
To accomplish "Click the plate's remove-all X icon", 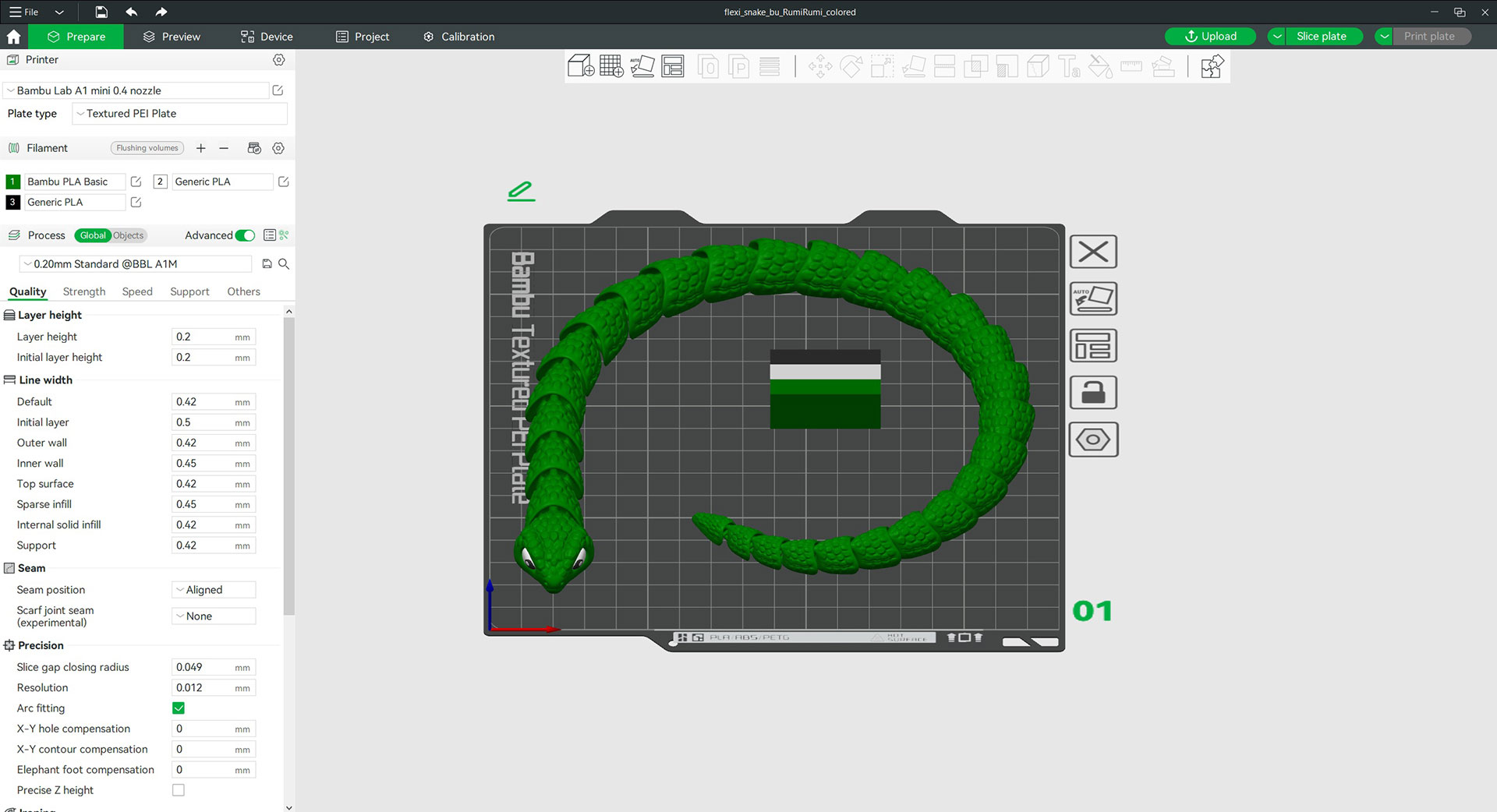I will click(1093, 252).
